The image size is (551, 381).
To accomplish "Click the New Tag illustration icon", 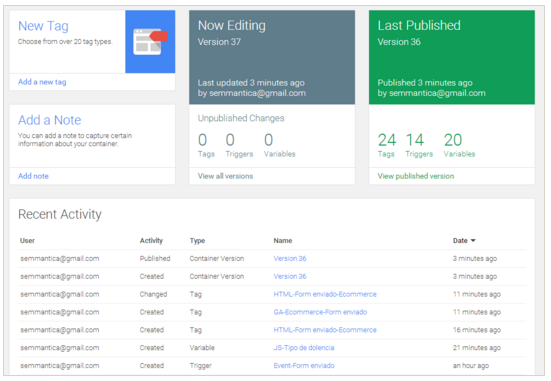I will tap(150, 41).
